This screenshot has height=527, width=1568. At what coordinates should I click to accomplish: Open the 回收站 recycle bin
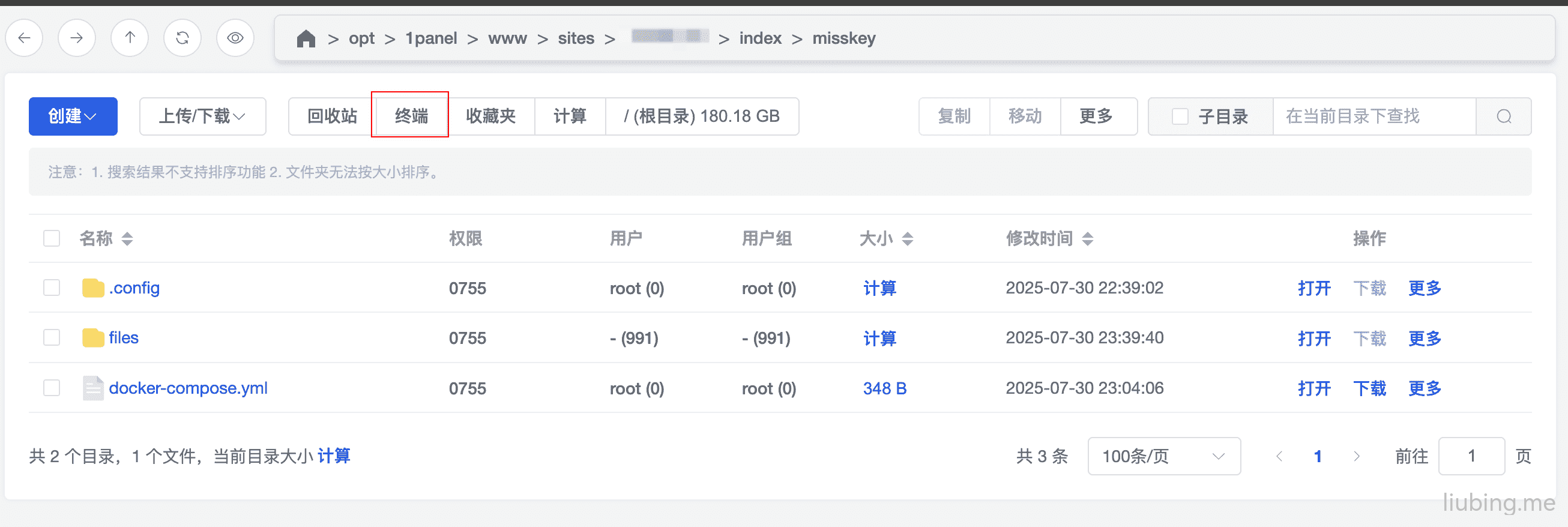coord(333,116)
